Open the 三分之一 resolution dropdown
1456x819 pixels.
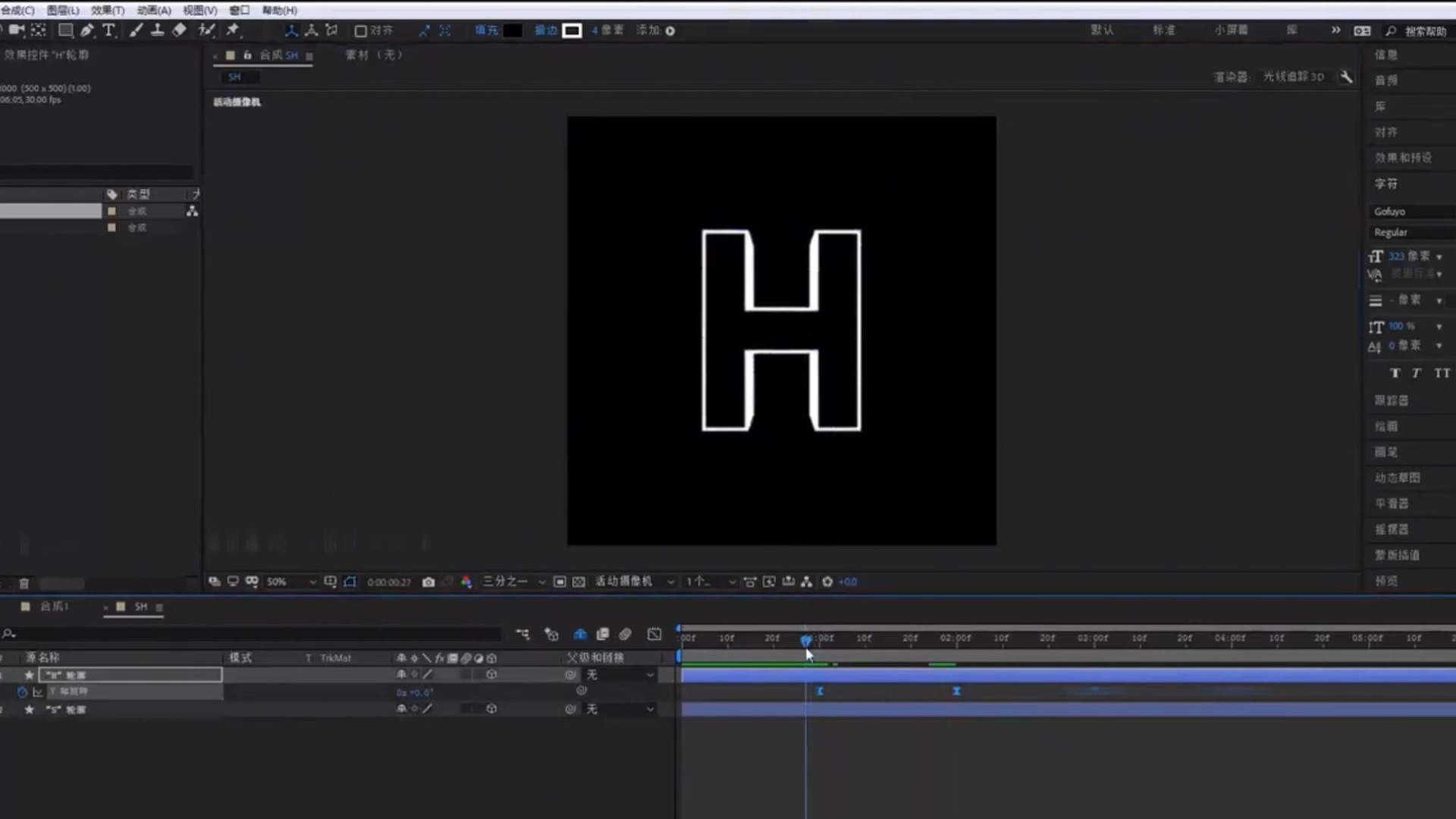point(514,582)
